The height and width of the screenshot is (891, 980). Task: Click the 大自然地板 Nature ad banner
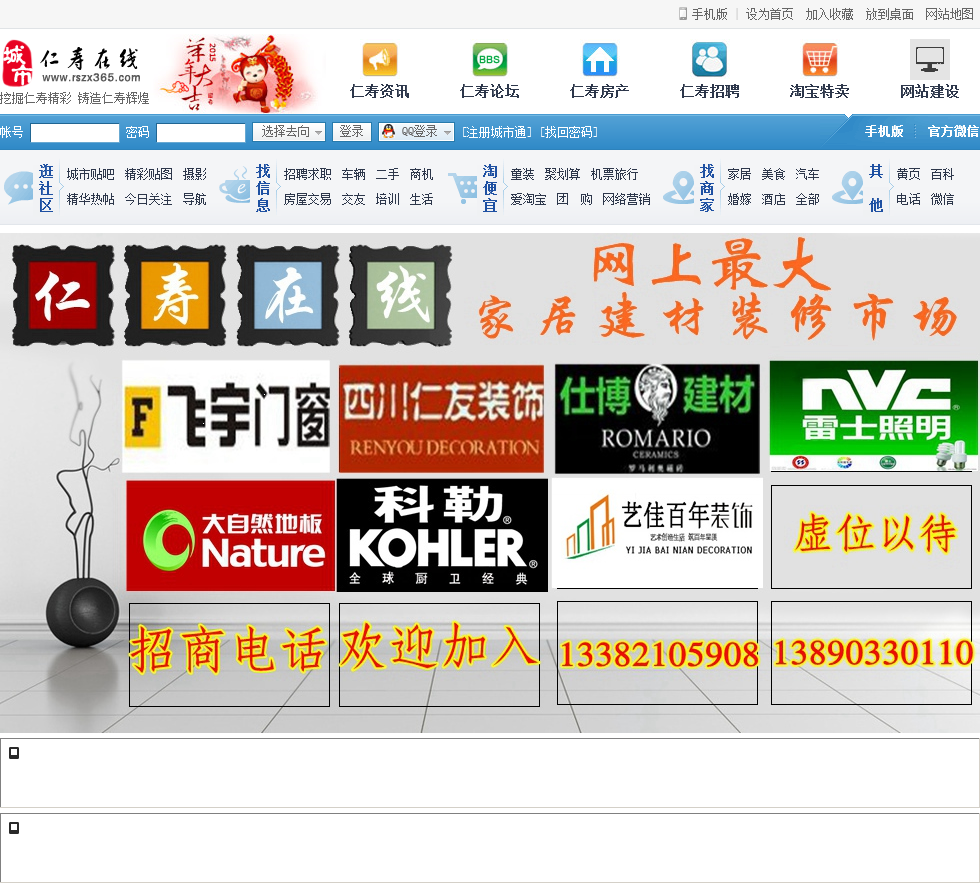pos(231,535)
